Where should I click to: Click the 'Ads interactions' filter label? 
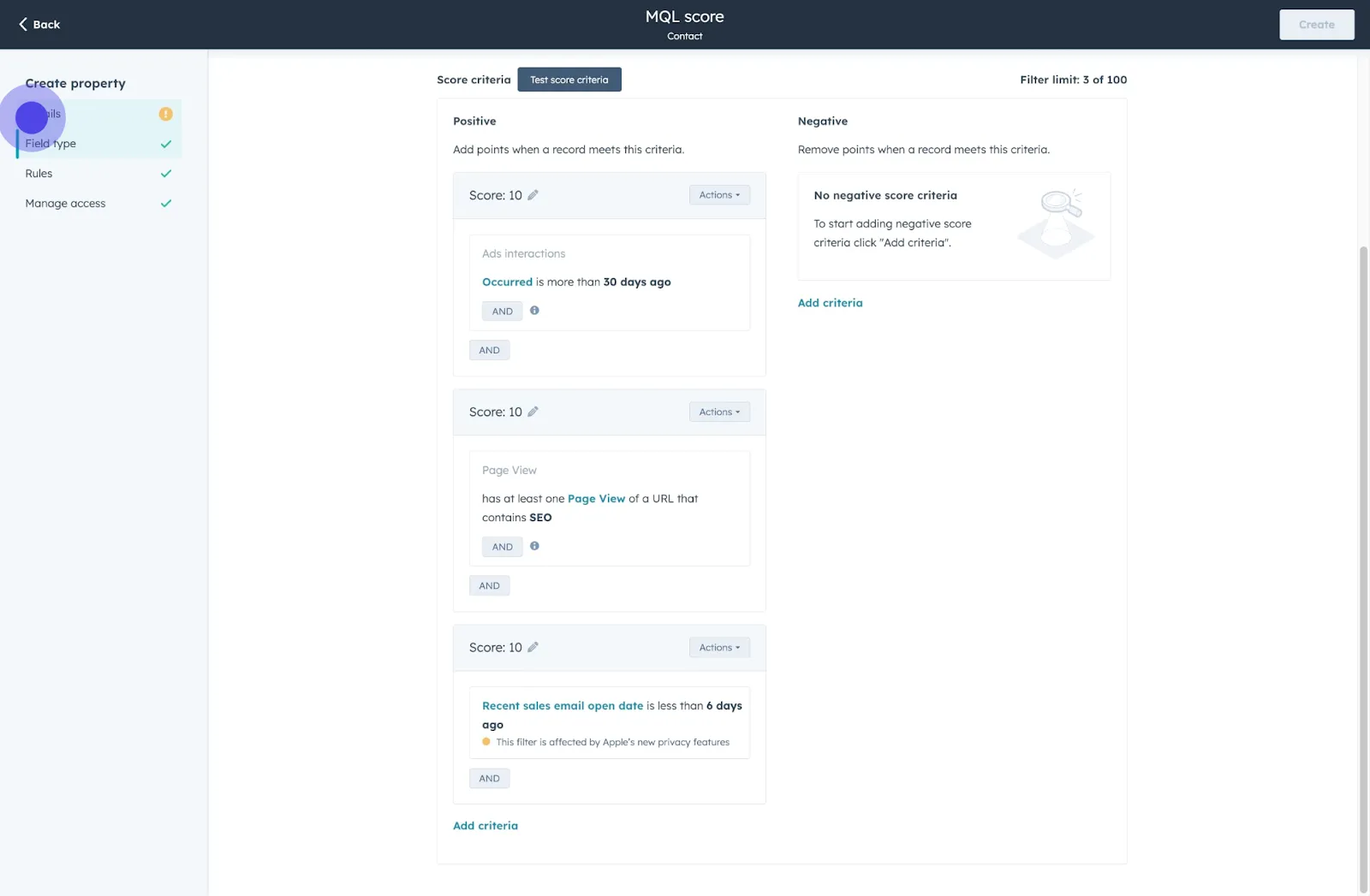click(x=523, y=253)
